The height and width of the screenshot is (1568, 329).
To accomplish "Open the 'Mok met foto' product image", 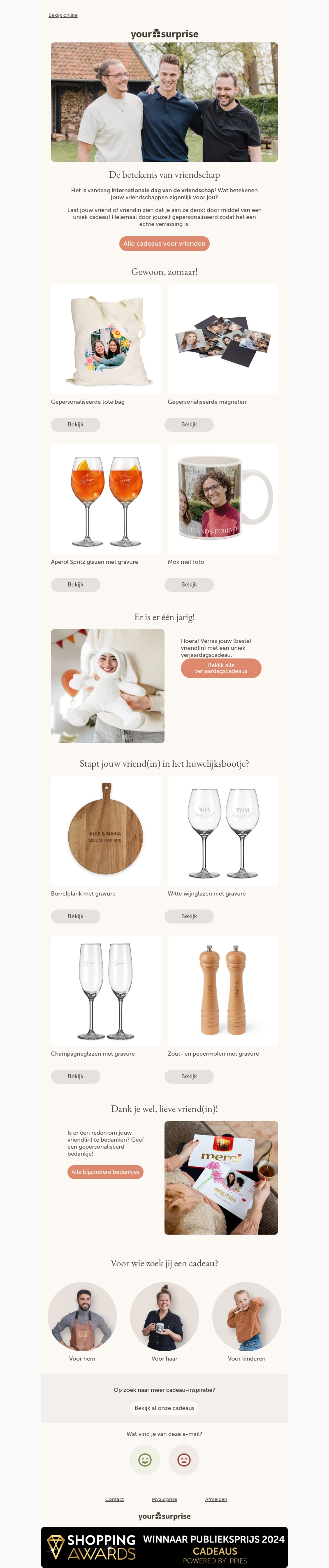I will pos(222,499).
